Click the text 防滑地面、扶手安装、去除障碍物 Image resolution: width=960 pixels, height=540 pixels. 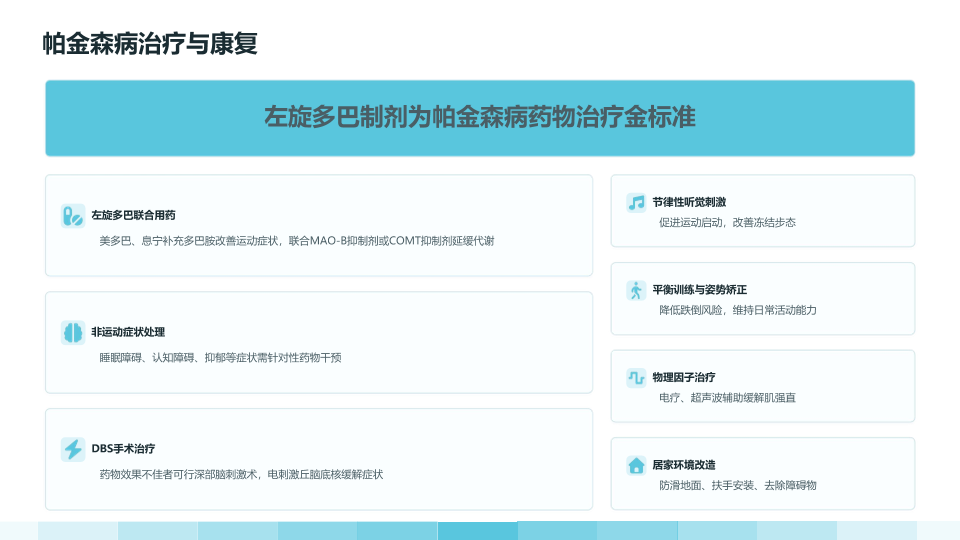point(738,486)
